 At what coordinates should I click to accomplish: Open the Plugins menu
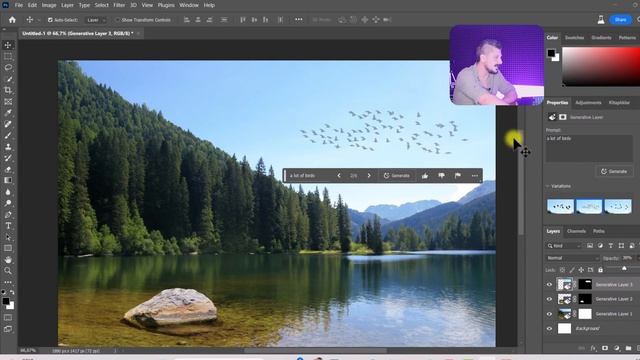coord(166,5)
